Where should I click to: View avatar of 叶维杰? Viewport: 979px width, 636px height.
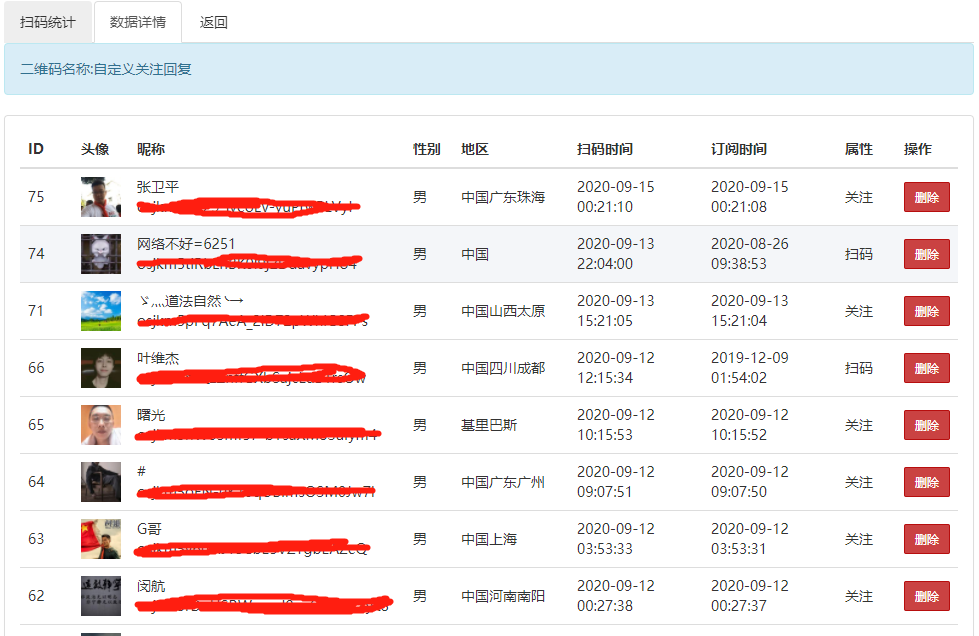(x=101, y=368)
